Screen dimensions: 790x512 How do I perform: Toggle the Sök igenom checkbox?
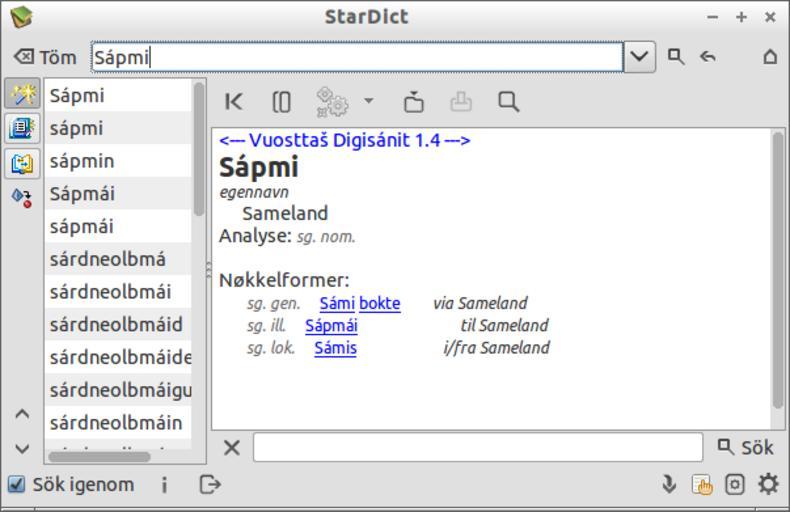[x=16, y=484]
